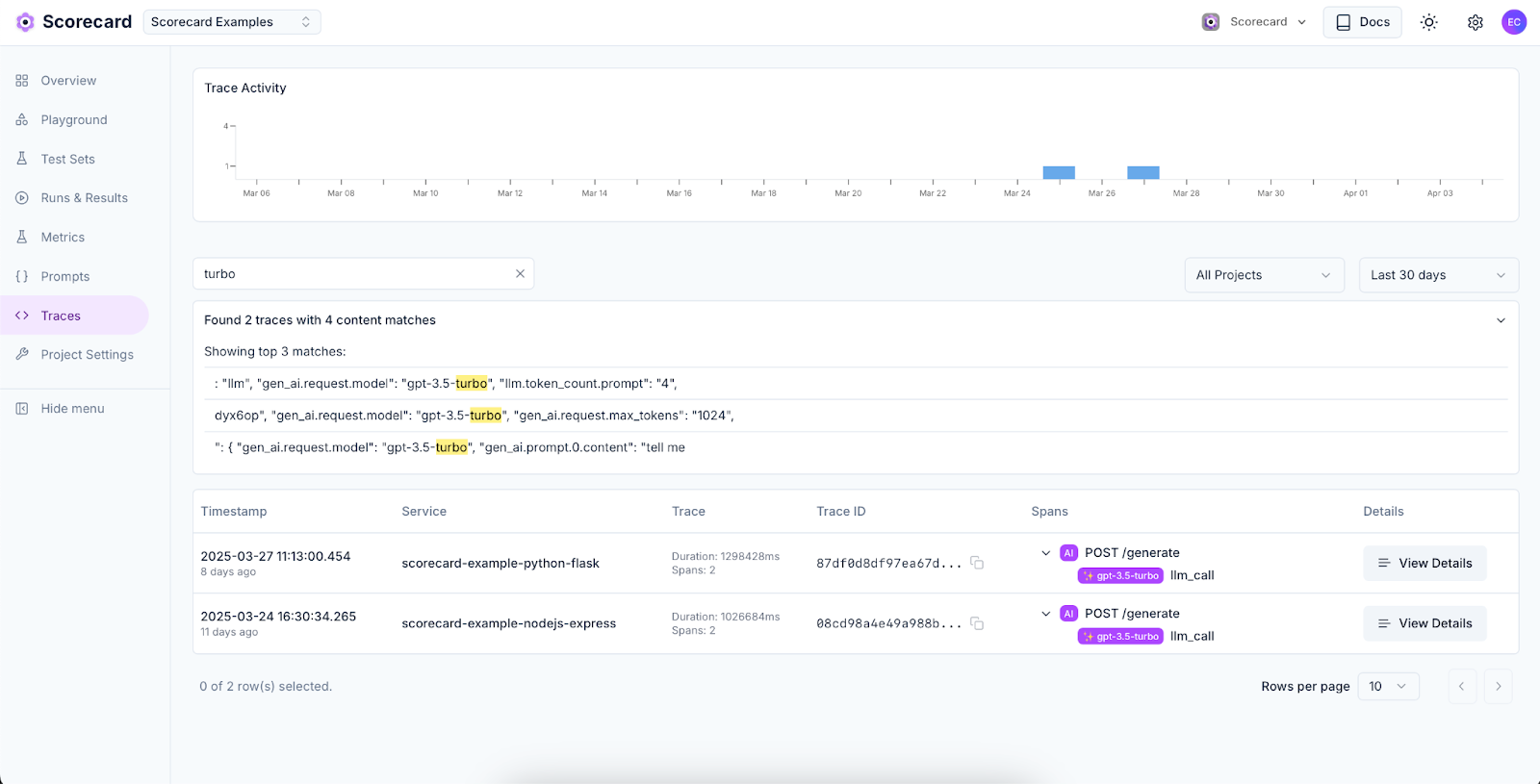Open Runs & Results page

84,198
